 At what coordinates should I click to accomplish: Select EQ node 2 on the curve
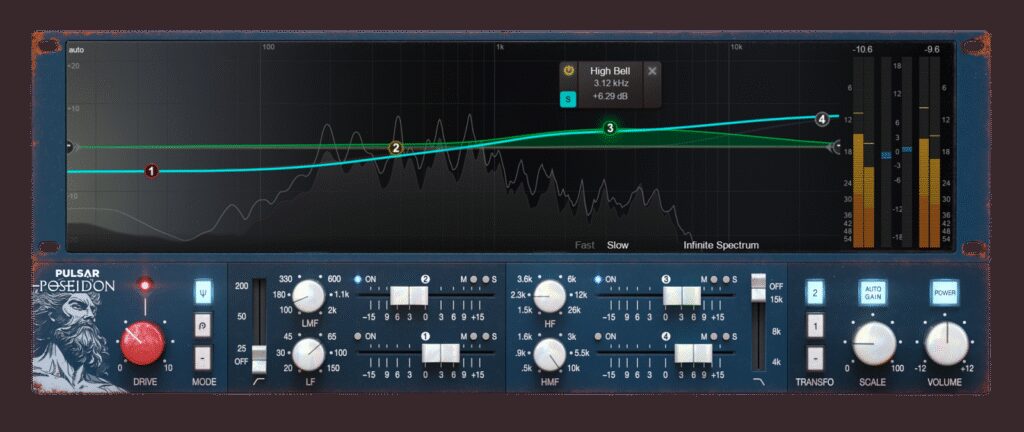tap(396, 148)
